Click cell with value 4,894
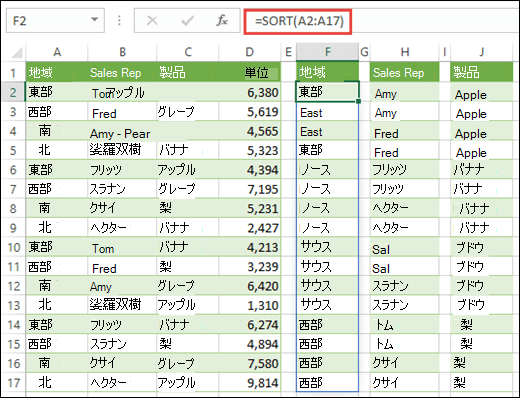Image resolution: width=520 pixels, height=398 pixels. 249,344
